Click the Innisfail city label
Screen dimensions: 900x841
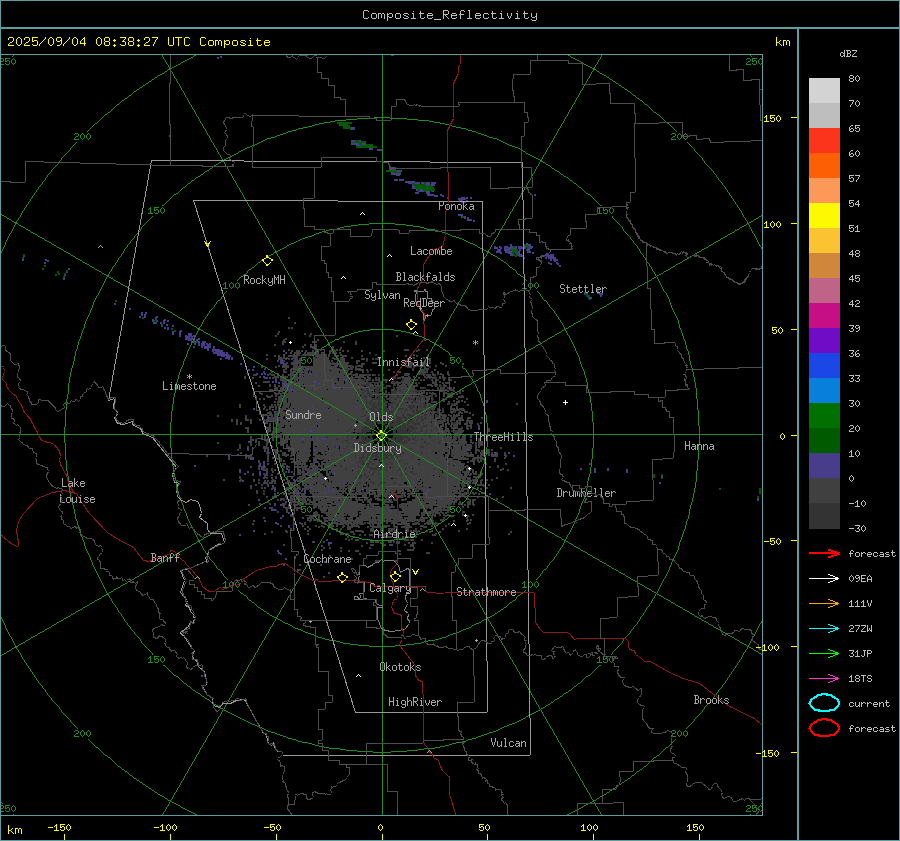coord(404,362)
